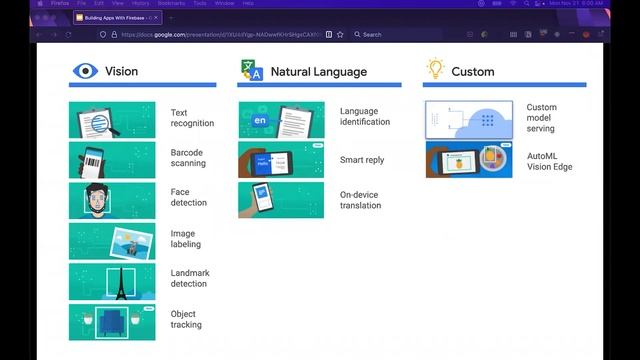Click the 'Landmark detection' label
Viewport: 640px width, 360px height.
pyautogui.click(x=190, y=278)
